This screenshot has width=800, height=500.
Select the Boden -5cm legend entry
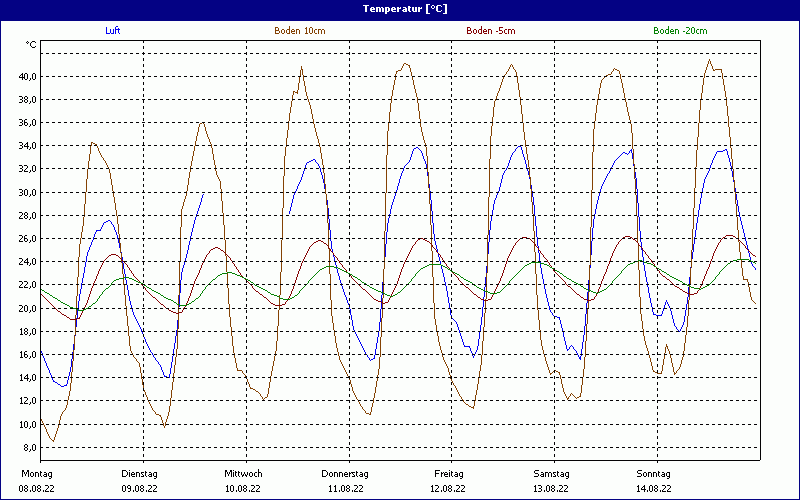491,31
